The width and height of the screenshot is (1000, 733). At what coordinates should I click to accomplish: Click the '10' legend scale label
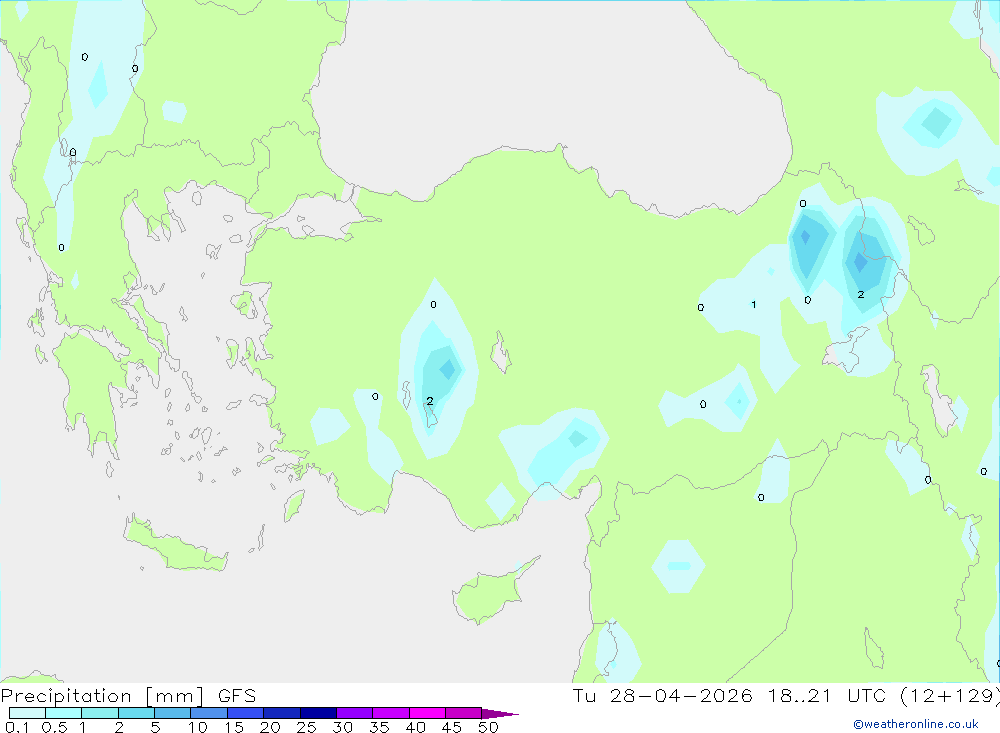click(198, 727)
